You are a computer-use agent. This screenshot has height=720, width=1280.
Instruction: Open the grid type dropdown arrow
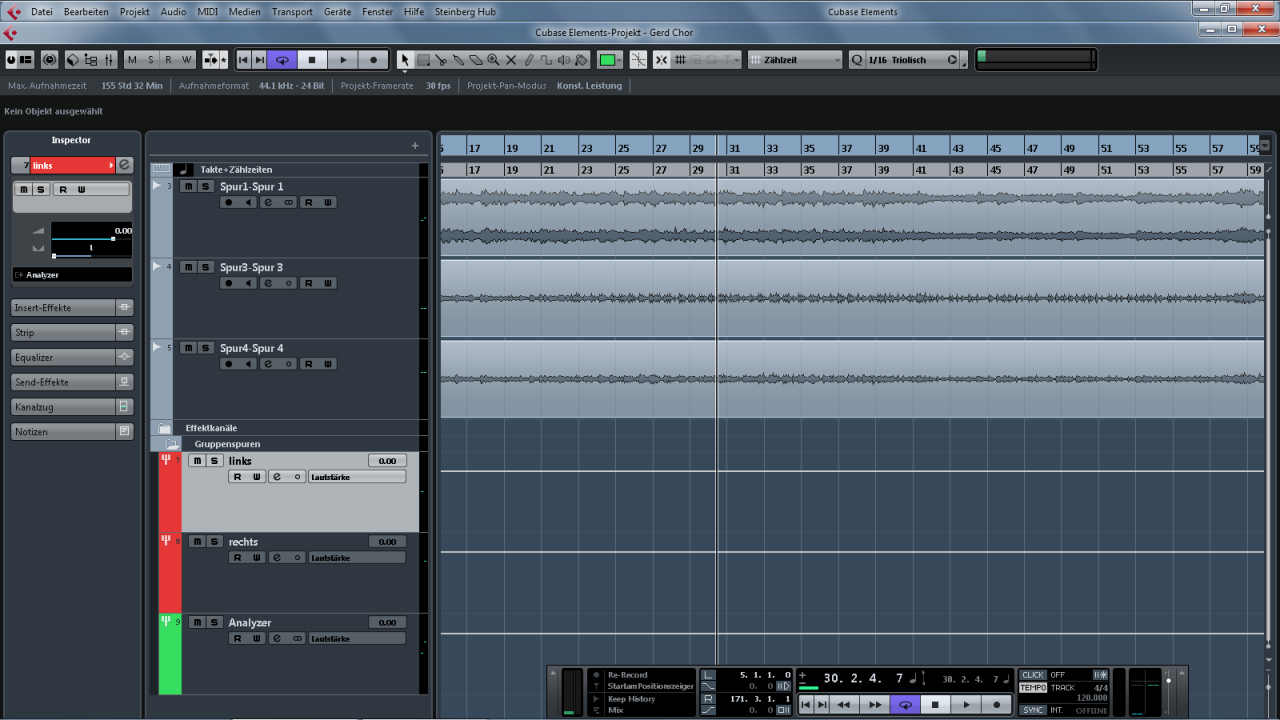pyautogui.click(x=737, y=60)
